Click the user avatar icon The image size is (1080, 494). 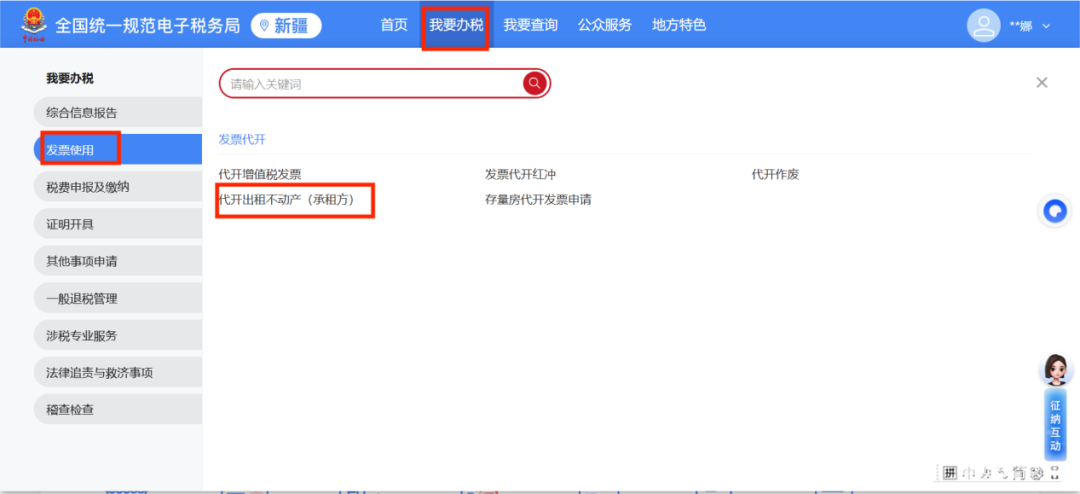[x=984, y=25]
